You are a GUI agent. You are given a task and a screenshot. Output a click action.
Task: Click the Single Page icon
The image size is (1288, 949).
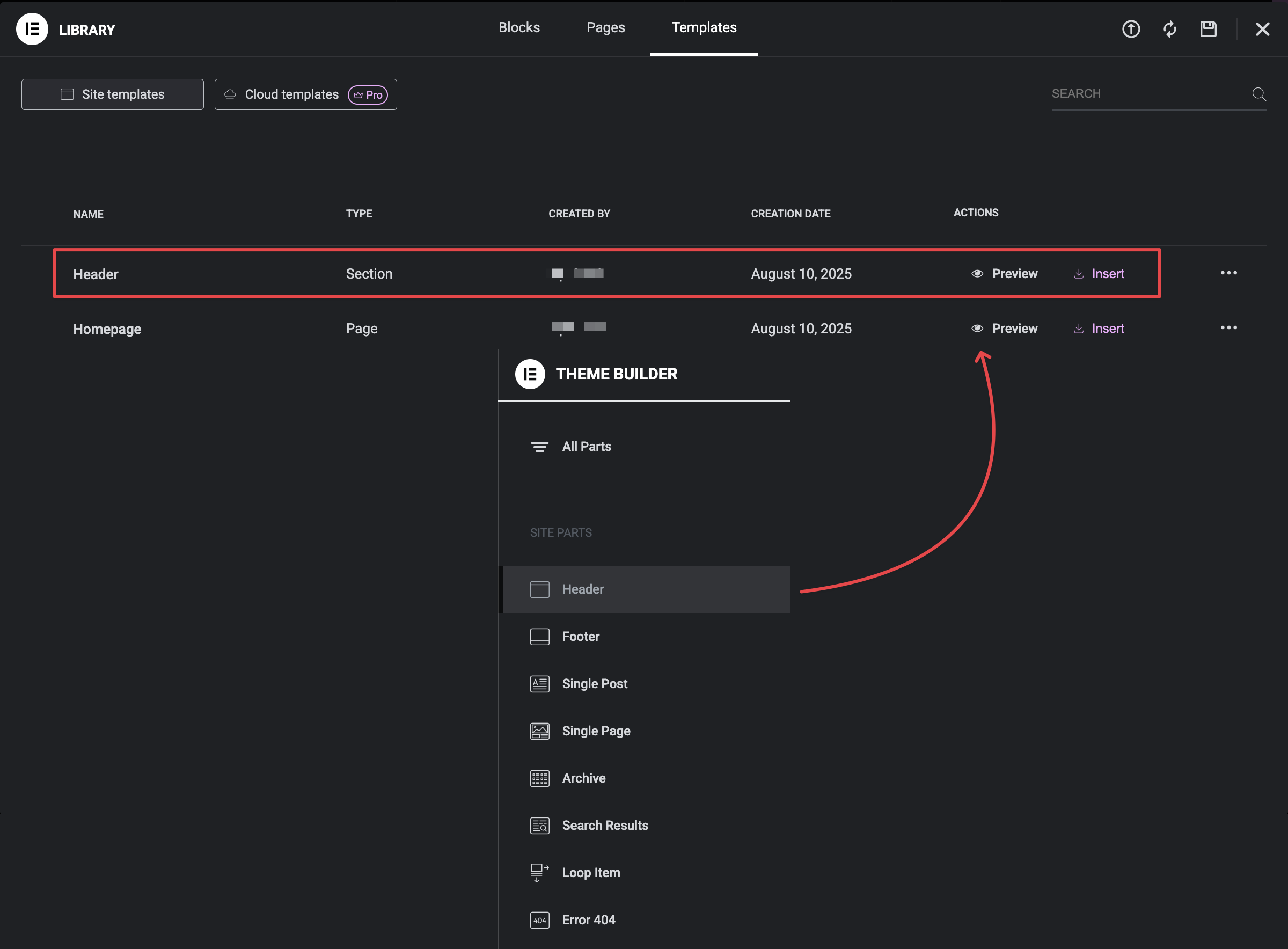pos(539,731)
